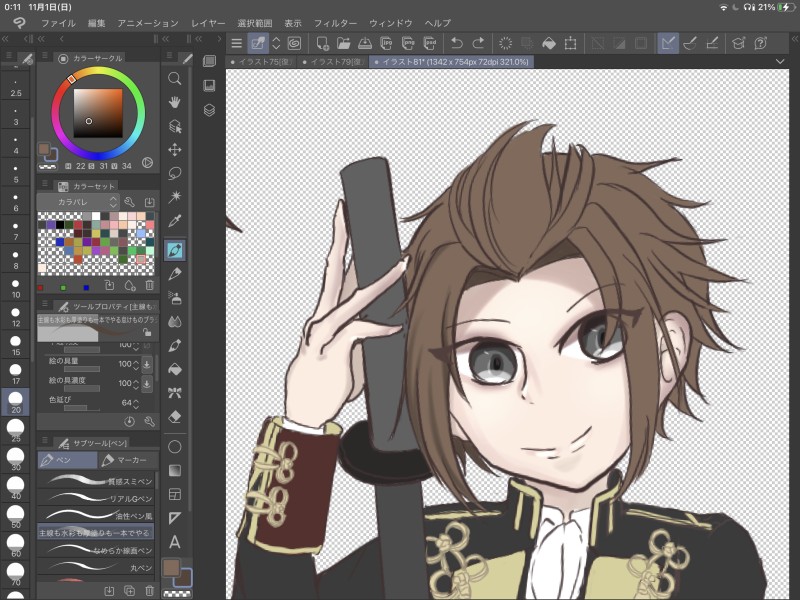Open the 編集 menu
Image resolution: width=800 pixels, height=600 pixels.
coord(96,23)
